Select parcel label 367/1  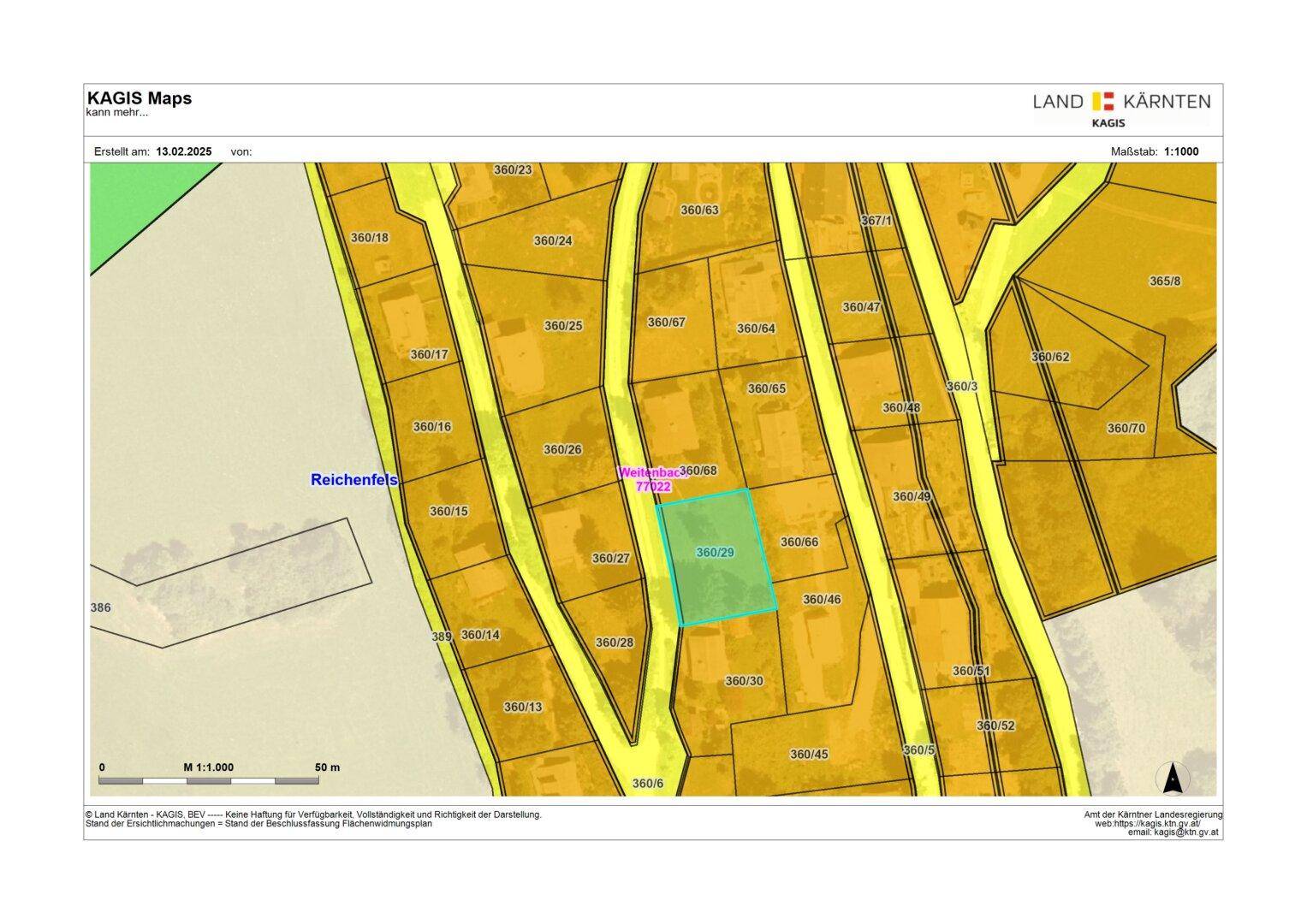pyautogui.click(x=876, y=221)
